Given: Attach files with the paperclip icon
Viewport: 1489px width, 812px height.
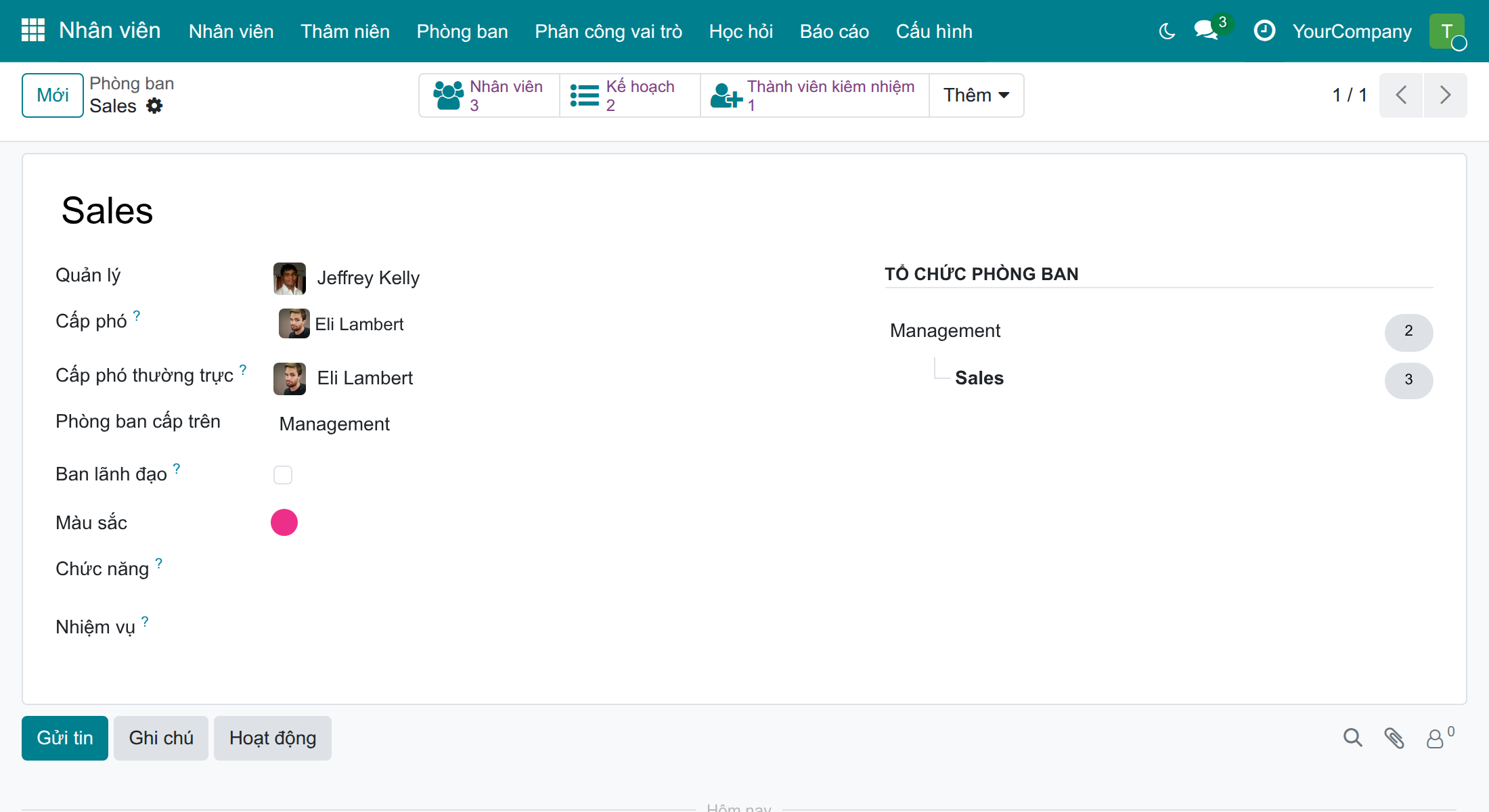Looking at the screenshot, I should [x=1394, y=738].
